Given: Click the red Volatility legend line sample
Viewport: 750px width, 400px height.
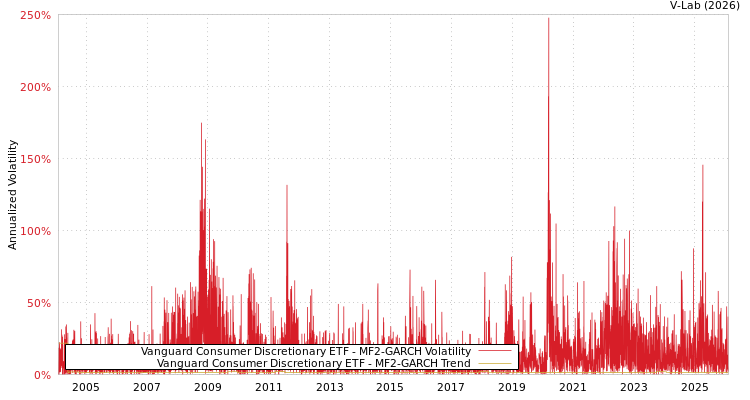Looking at the screenshot, I should tap(495, 352).
